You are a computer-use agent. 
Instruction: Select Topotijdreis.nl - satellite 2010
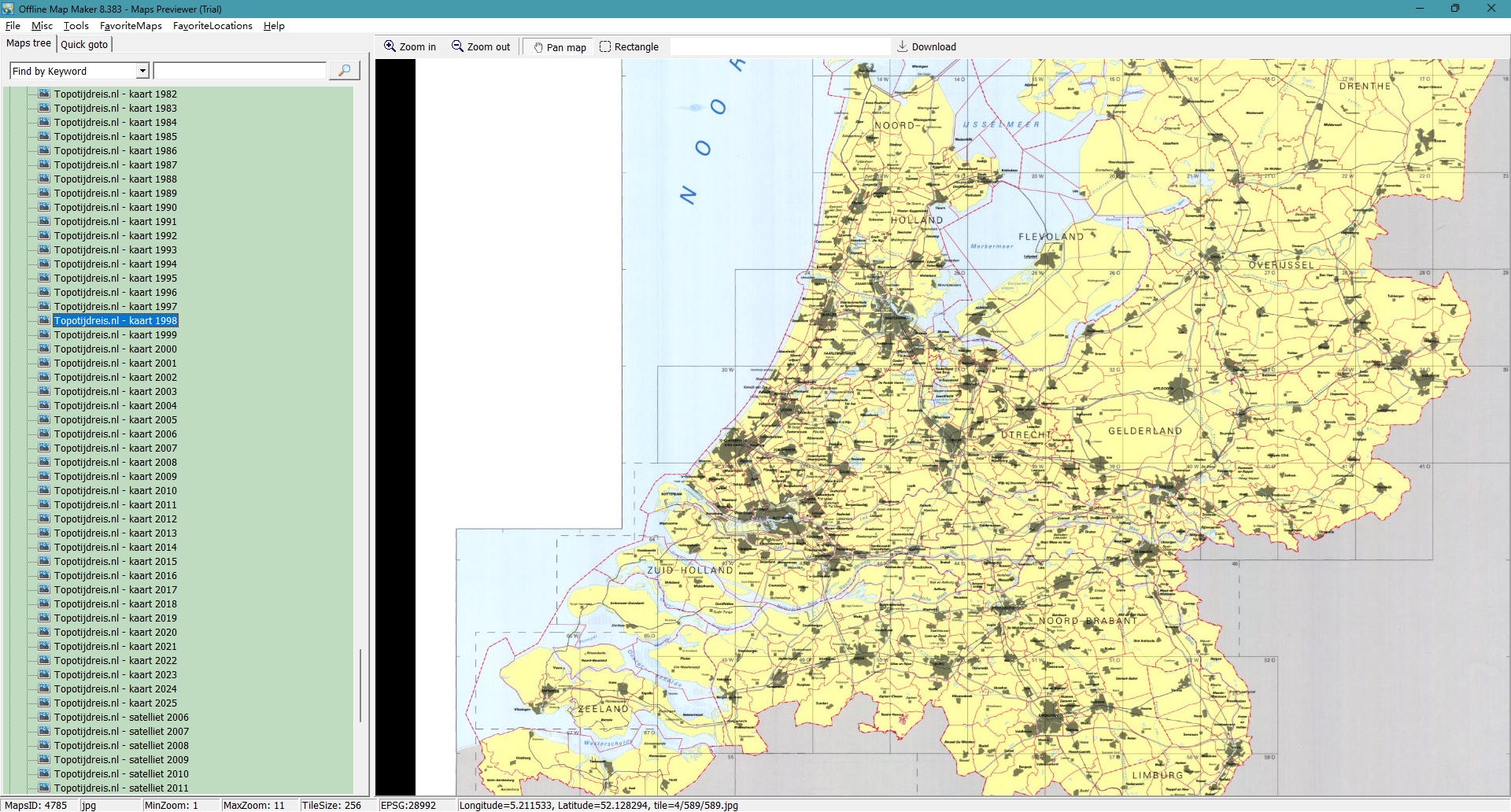click(121, 773)
